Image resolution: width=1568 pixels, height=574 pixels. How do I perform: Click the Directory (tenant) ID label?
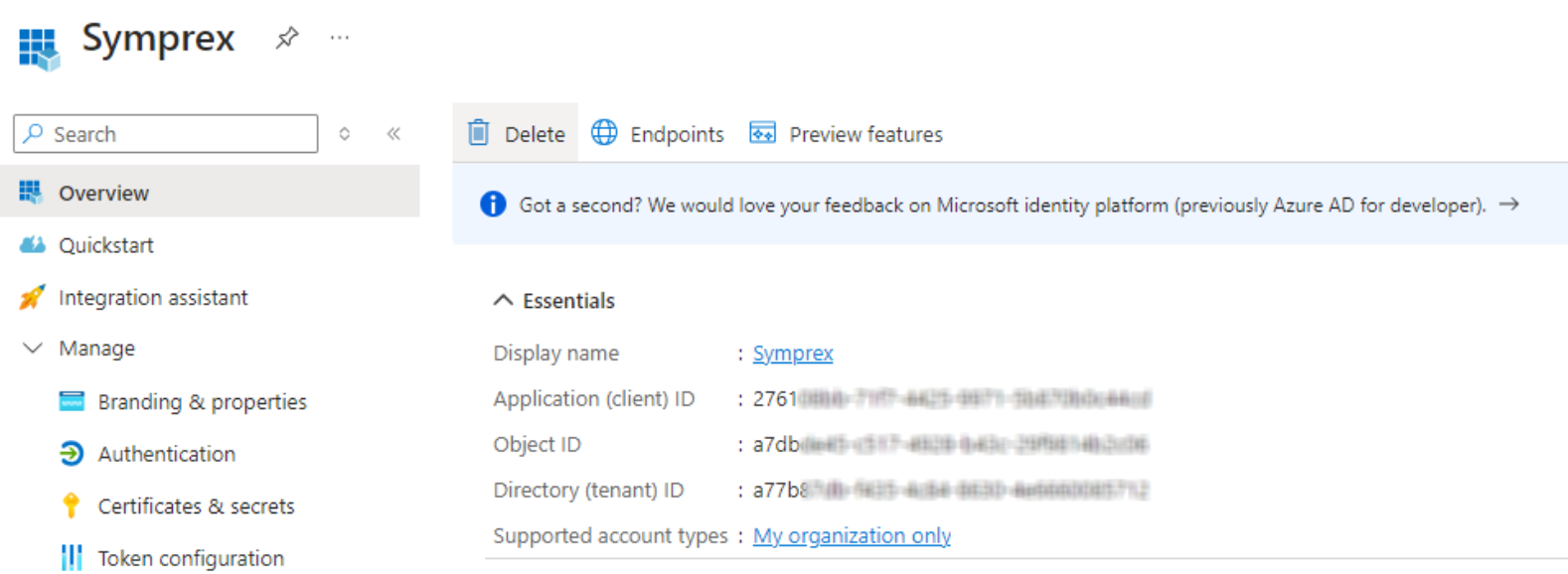tap(589, 491)
